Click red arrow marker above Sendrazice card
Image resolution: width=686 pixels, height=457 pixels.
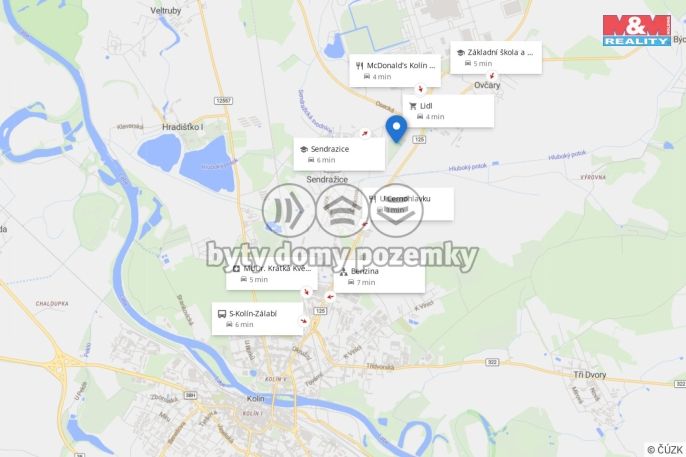click(364, 133)
